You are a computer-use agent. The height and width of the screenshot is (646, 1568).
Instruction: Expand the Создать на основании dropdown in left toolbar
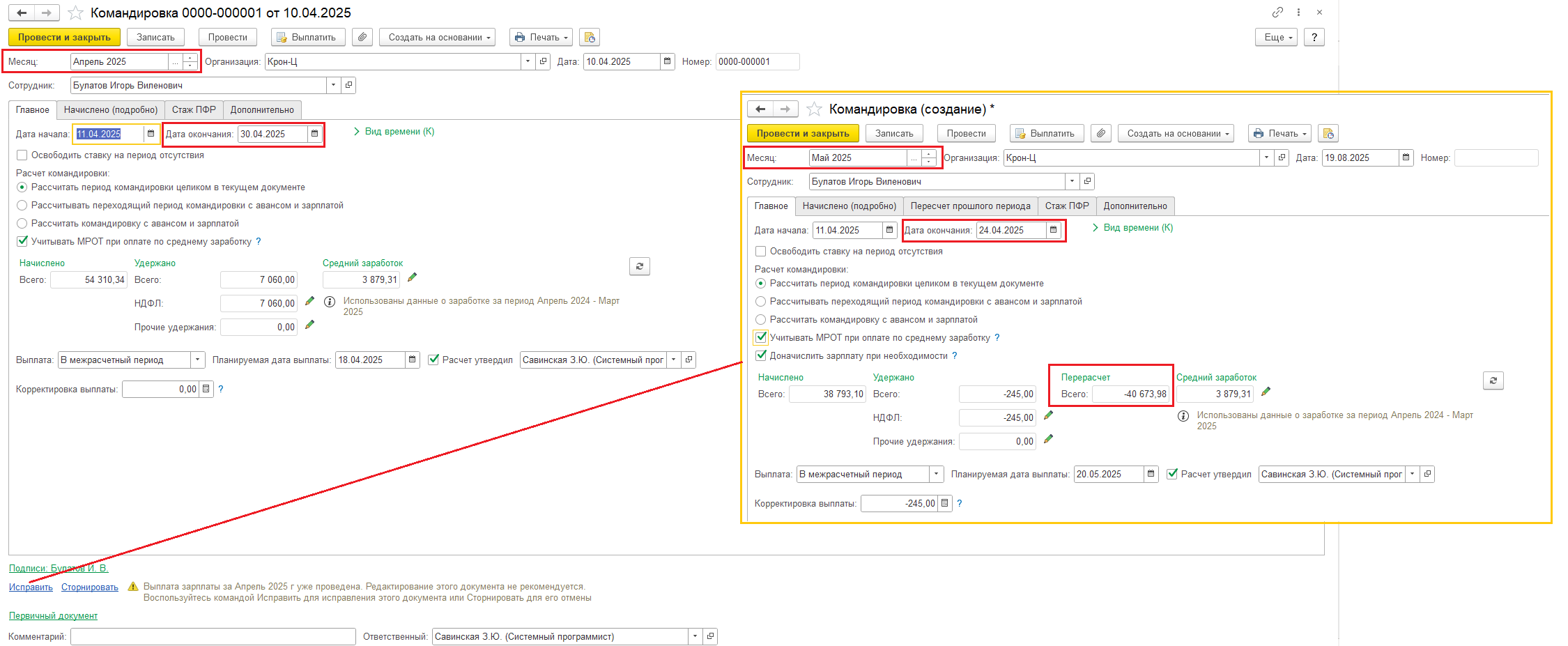[437, 37]
